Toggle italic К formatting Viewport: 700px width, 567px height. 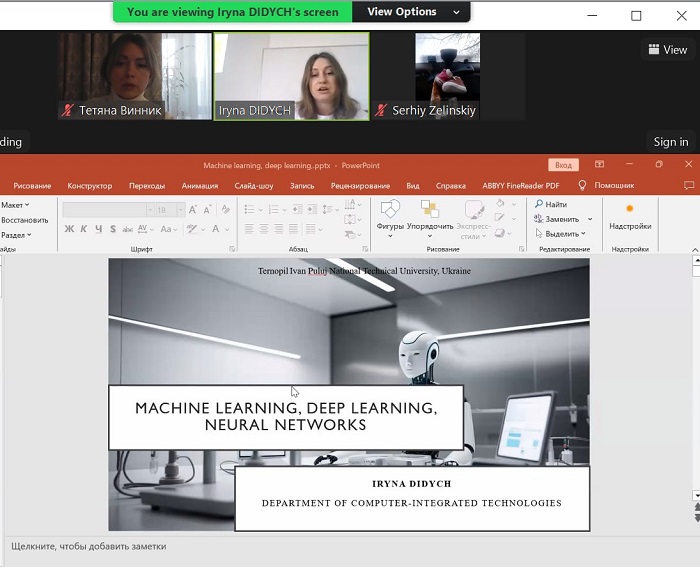[83, 229]
